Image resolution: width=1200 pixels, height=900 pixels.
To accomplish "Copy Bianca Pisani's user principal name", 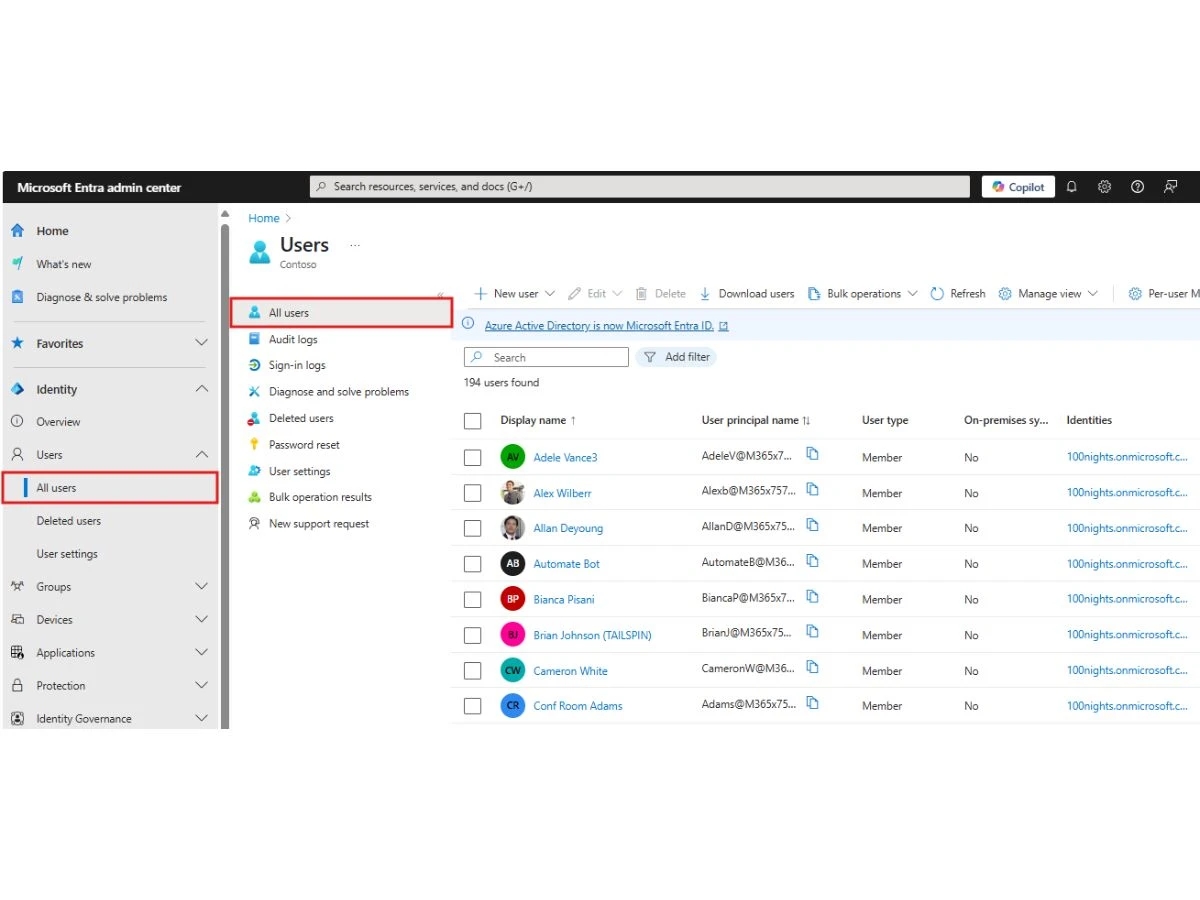I will click(x=813, y=597).
